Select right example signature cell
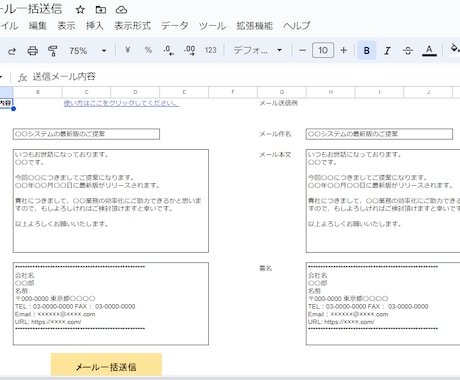The width and height of the screenshot is (460, 380). pos(383,304)
